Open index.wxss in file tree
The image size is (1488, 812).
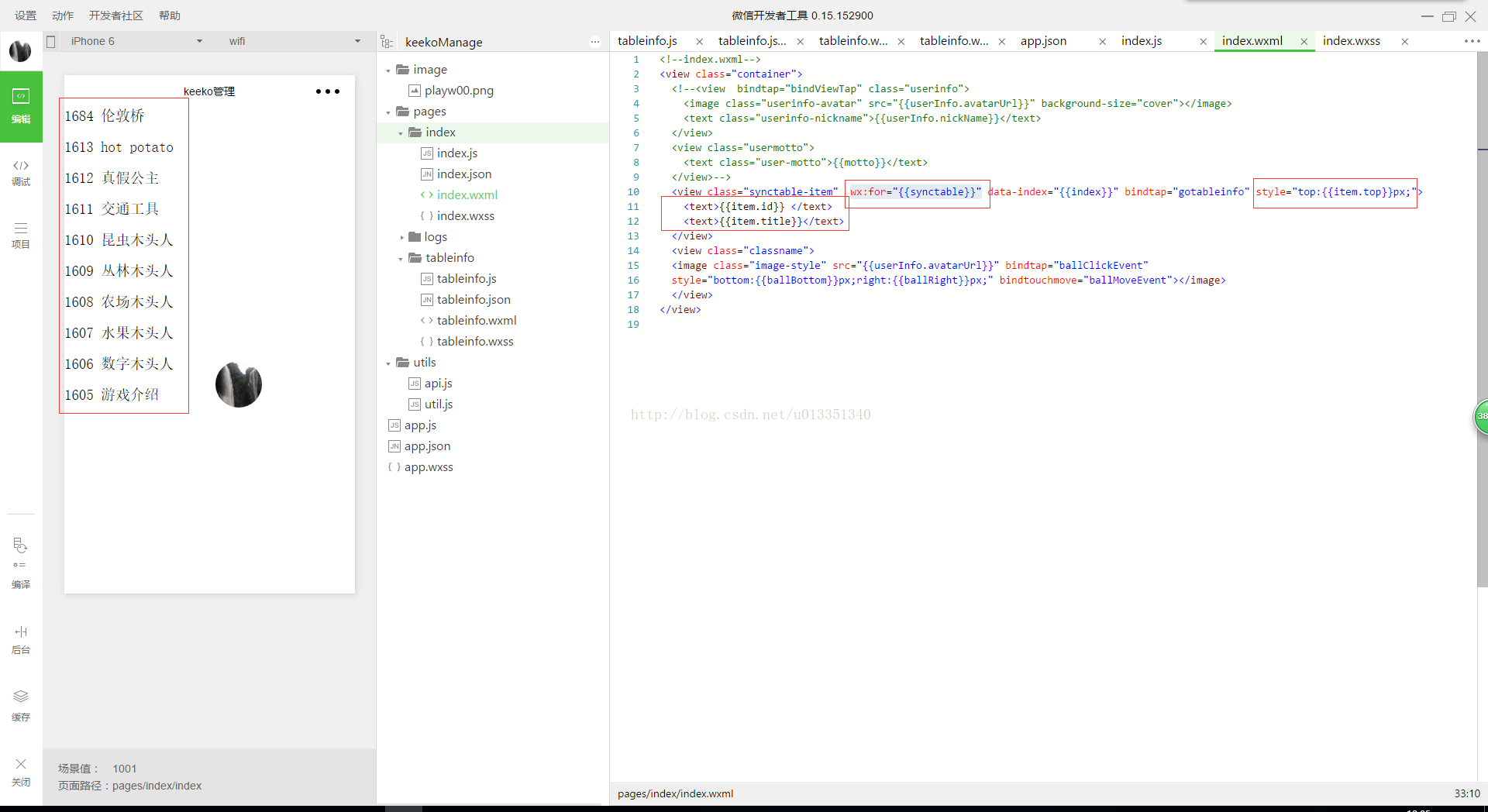466,216
